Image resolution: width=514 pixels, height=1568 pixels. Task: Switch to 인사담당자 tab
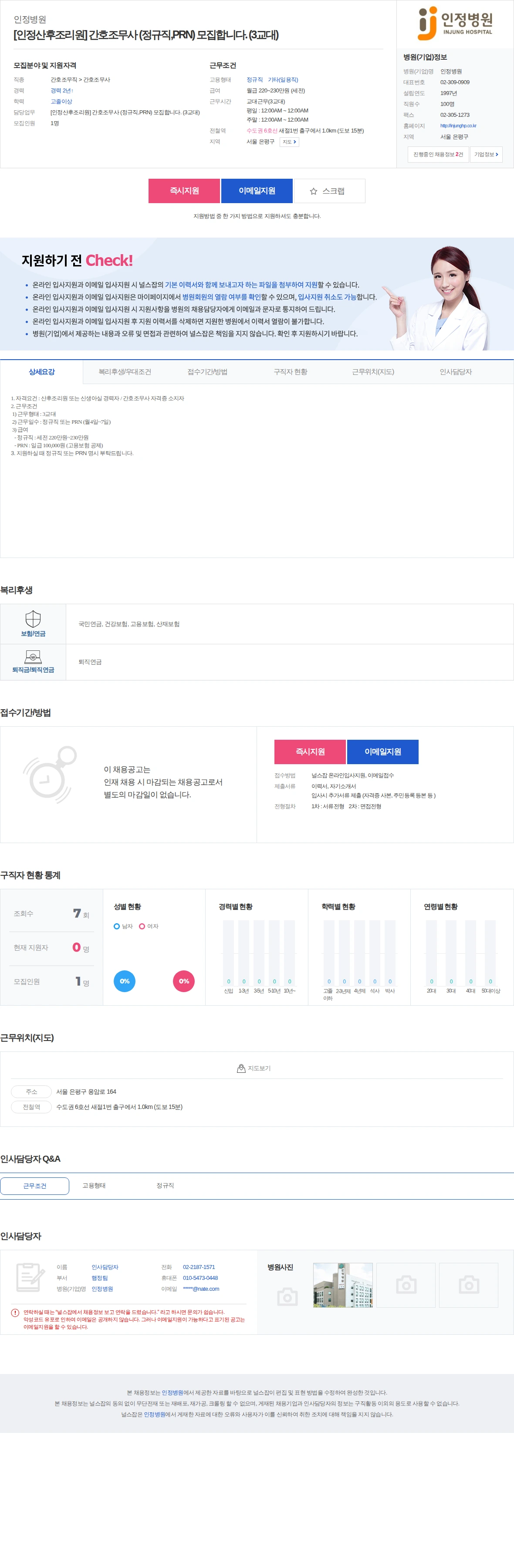[456, 372]
